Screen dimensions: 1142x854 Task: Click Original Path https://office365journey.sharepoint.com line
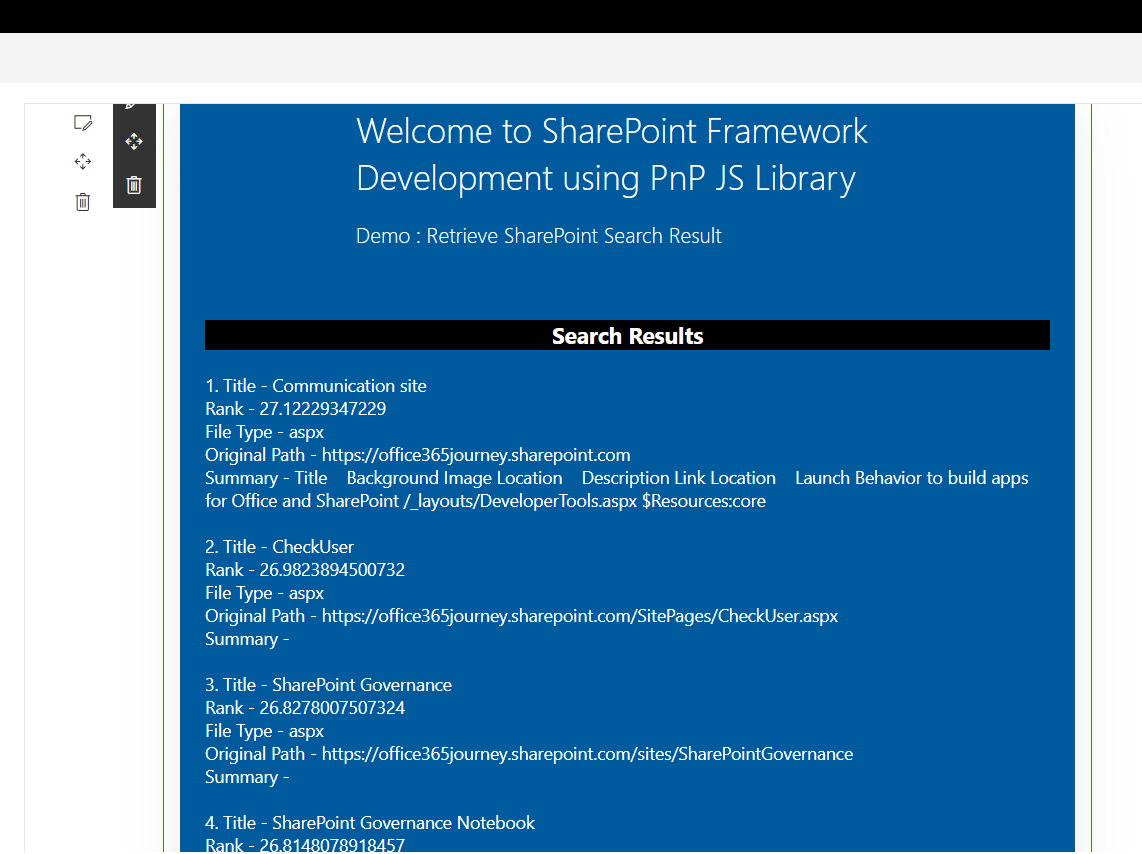[417, 455]
